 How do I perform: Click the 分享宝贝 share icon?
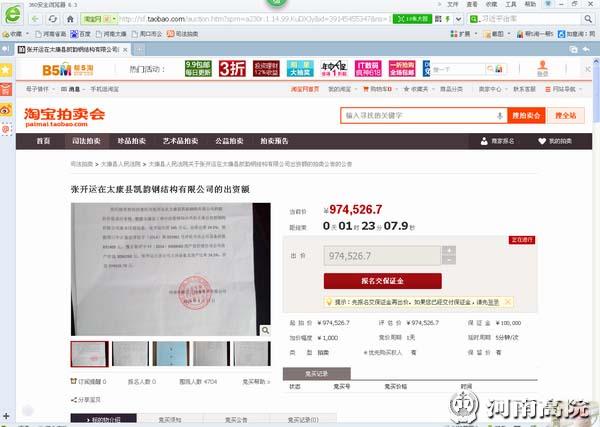click(75, 399)
